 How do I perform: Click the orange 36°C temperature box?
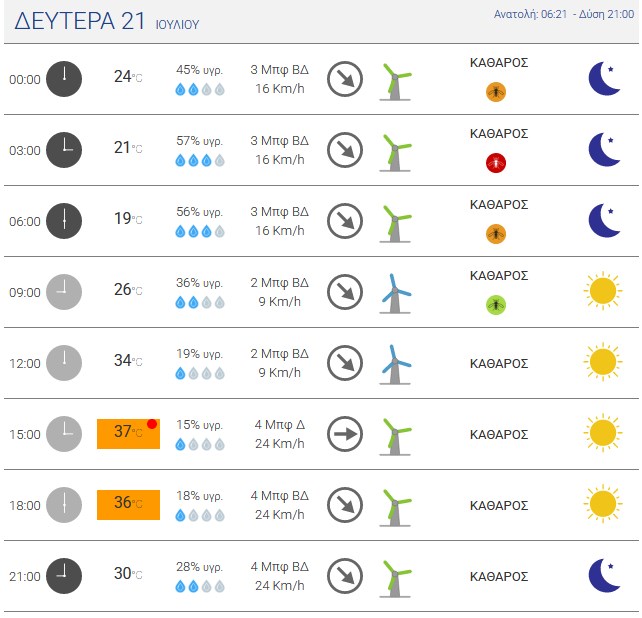click(x=128, y=505)
